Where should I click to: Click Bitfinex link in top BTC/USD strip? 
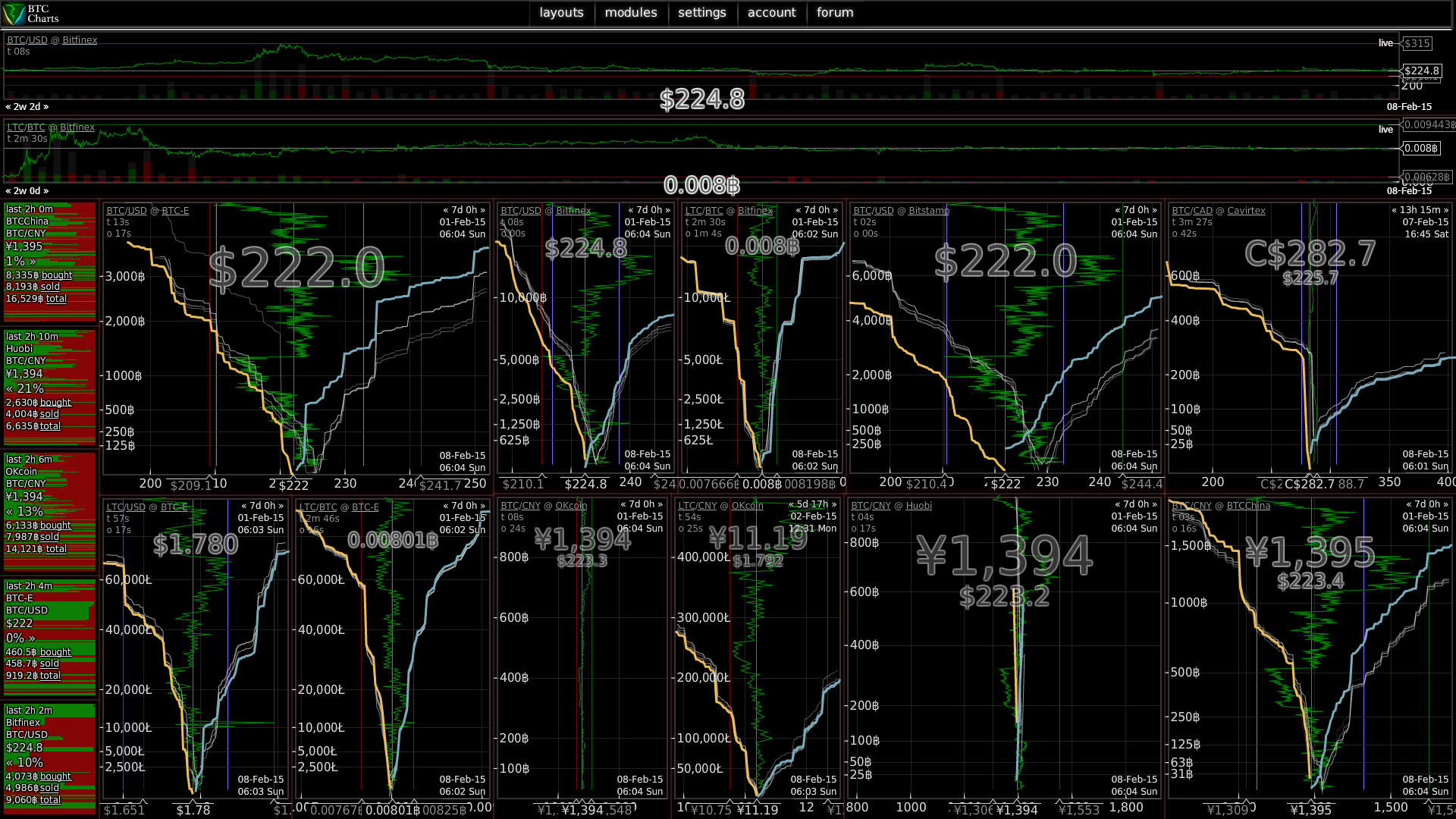coord(80,40)
